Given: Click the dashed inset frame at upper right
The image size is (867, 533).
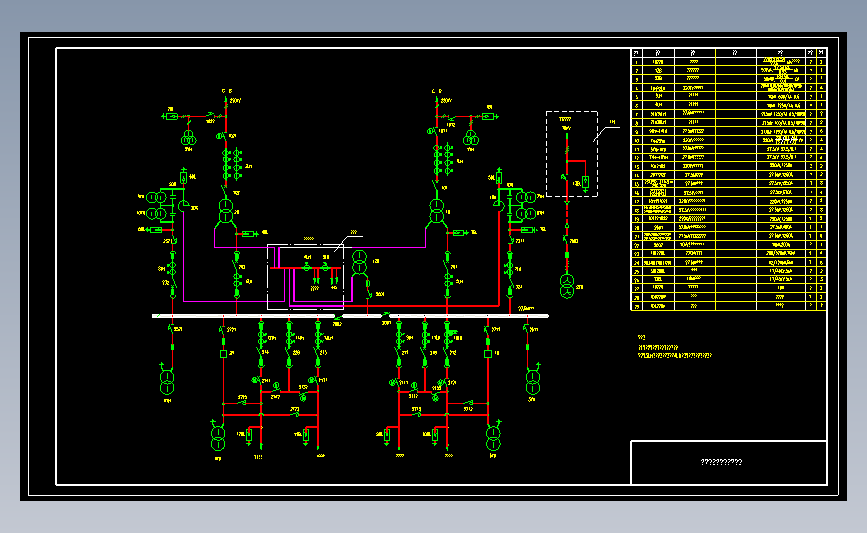Looking at the screenshot, I should 572,154.
